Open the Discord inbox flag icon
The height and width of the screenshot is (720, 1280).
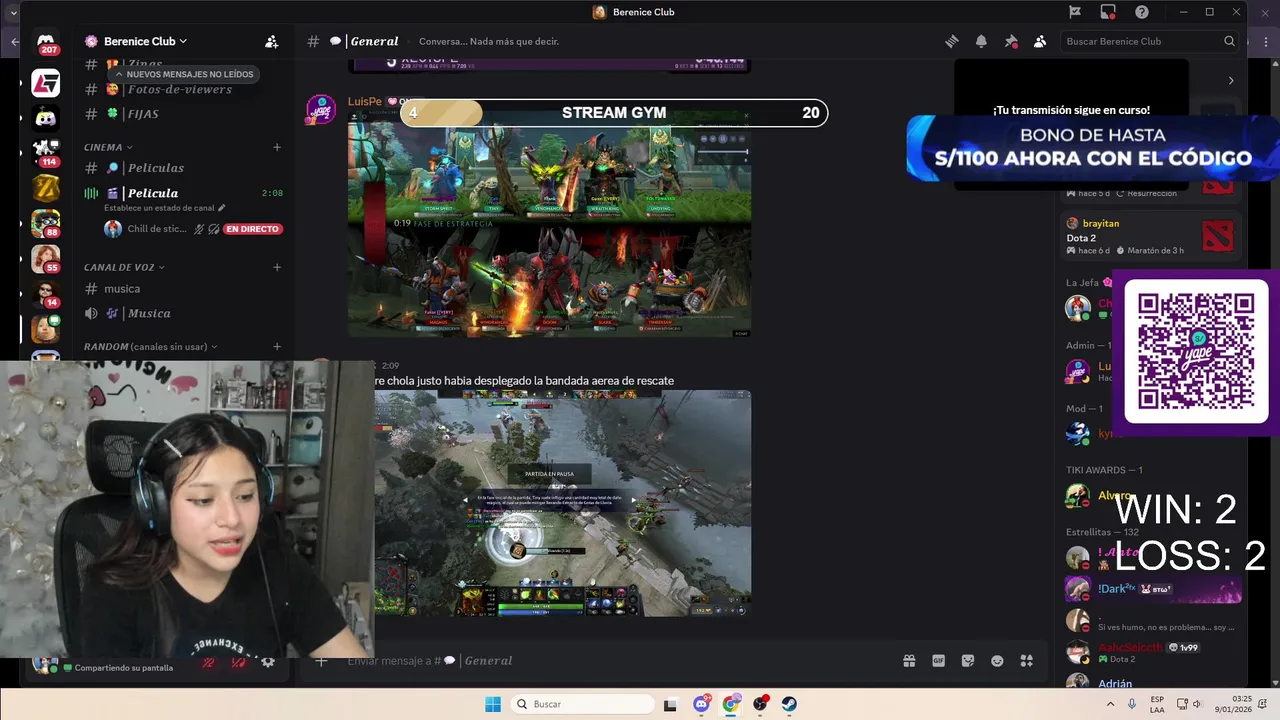tap(1075, 12)
